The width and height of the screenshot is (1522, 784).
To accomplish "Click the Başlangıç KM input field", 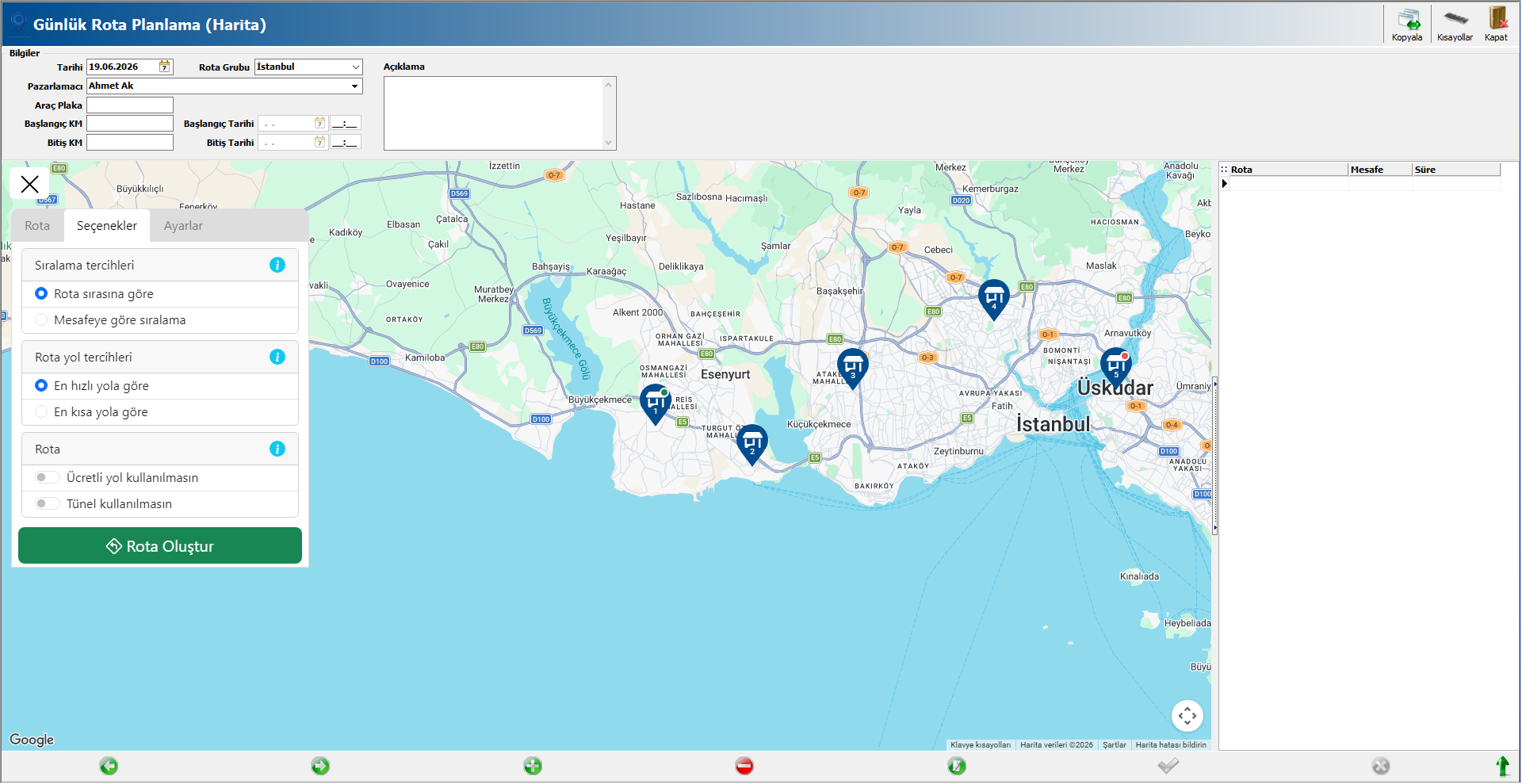I will tap(130, 123).
